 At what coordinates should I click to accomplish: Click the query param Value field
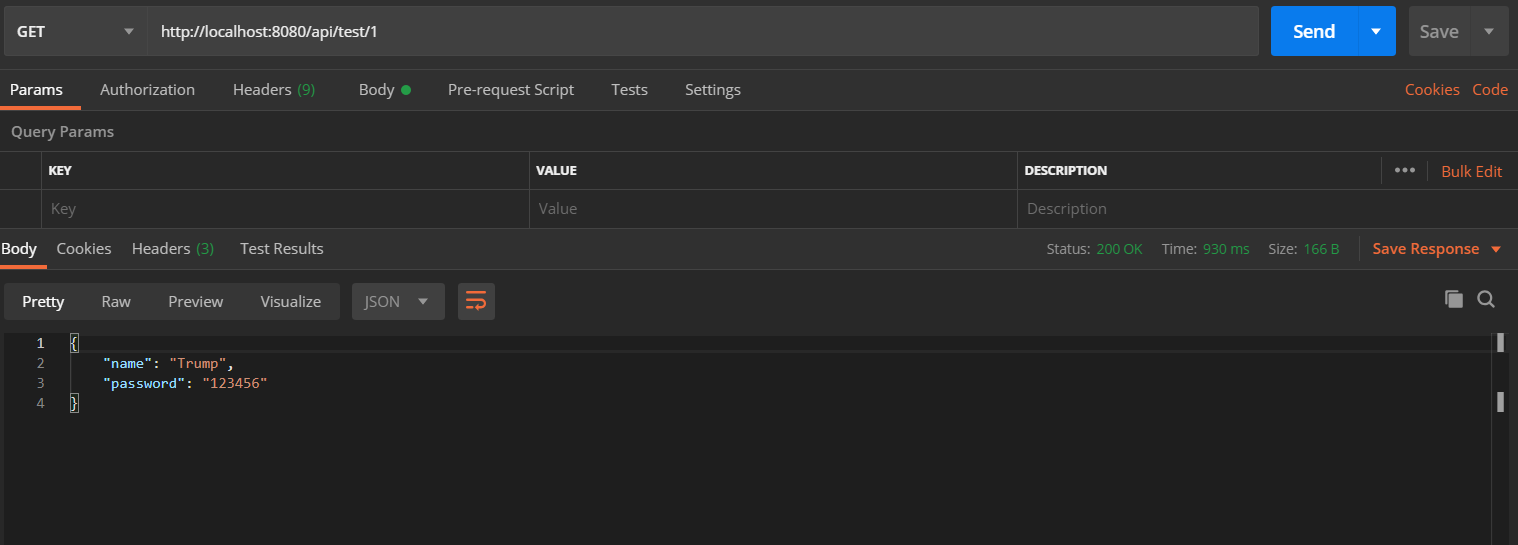[774, 209]
